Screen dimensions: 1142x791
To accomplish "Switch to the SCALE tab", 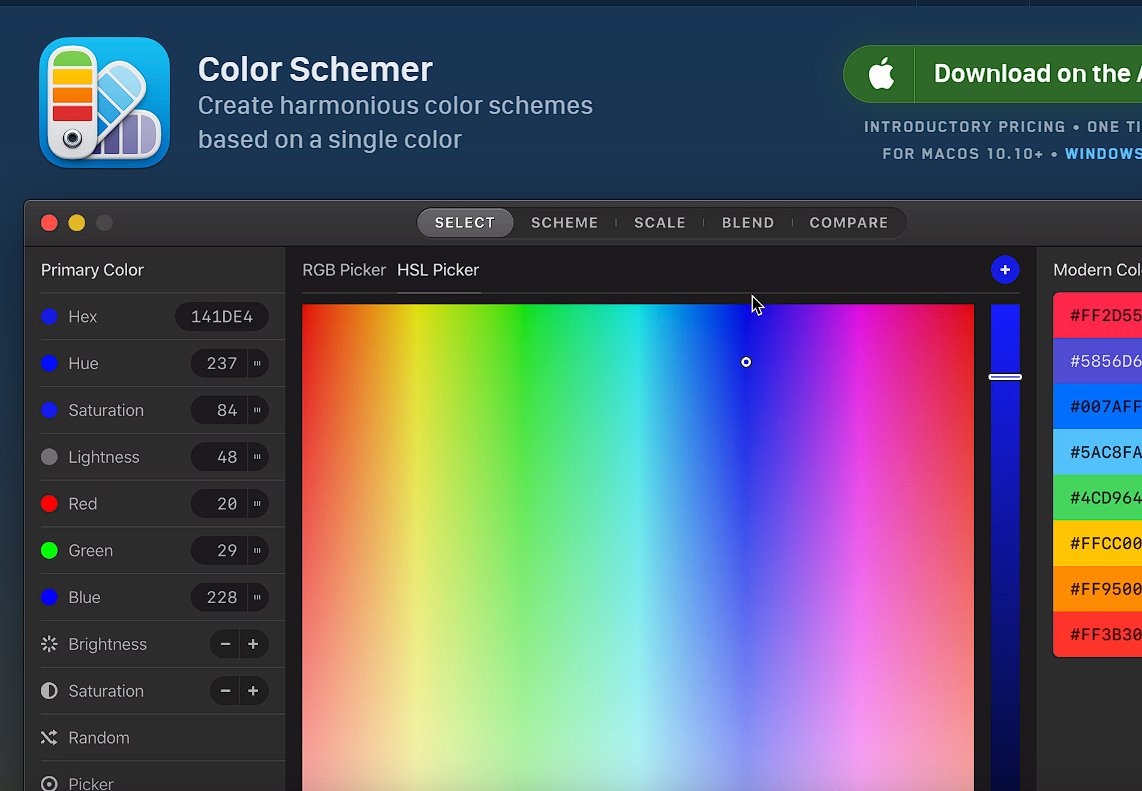I will click(660, 223).
